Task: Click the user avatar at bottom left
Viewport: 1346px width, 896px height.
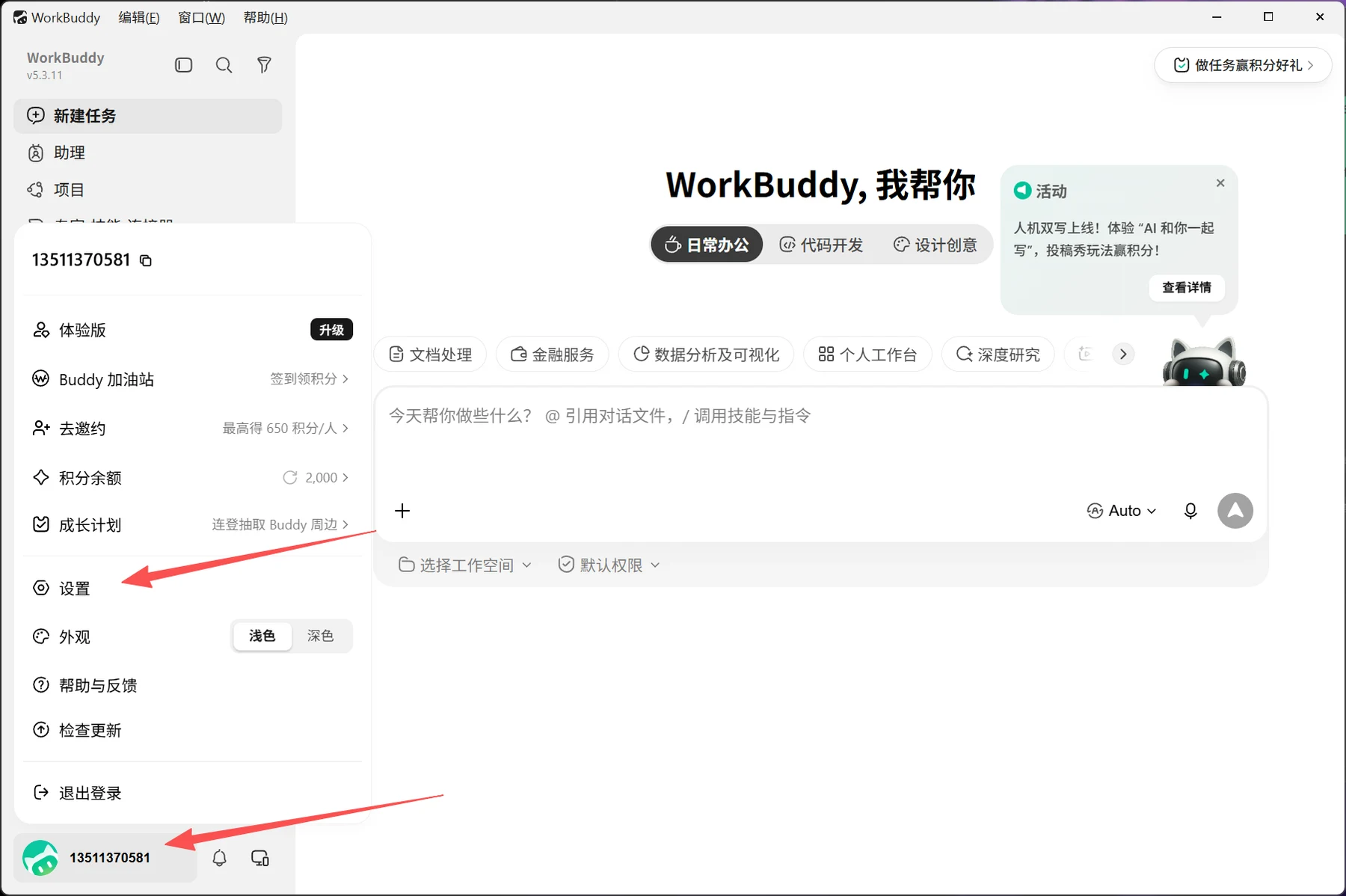Action: click(40, 858)
